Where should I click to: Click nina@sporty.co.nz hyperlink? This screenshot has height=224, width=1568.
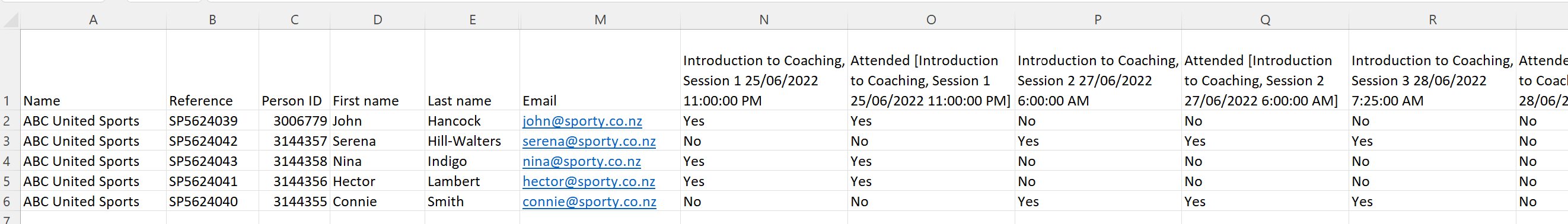(x=581, y=161)
